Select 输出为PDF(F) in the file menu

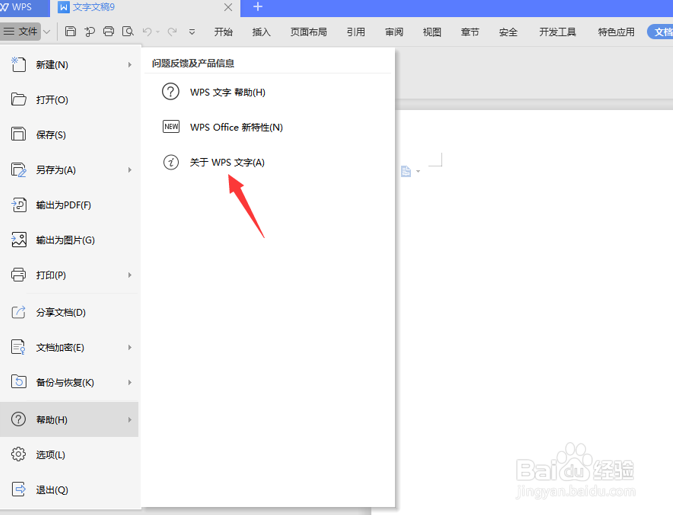coord(70,205)
